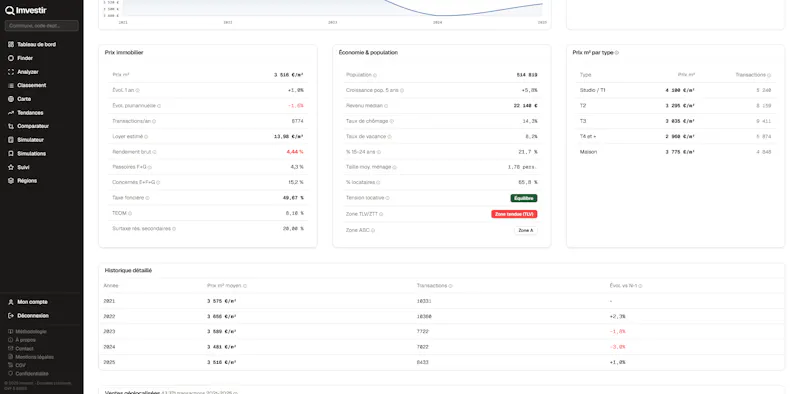The image size is (800, 394).
Task: Click the info icon beside TEOM
Action: click(x=130, y=213)
